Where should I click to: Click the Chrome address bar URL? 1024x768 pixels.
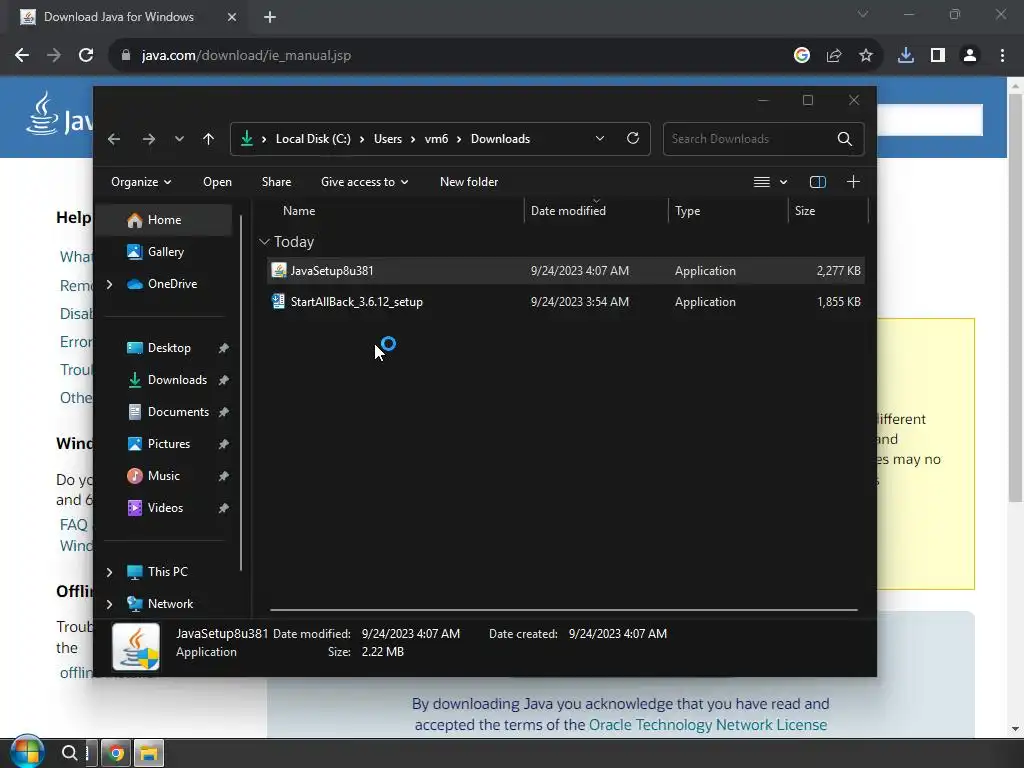point(246,56)
